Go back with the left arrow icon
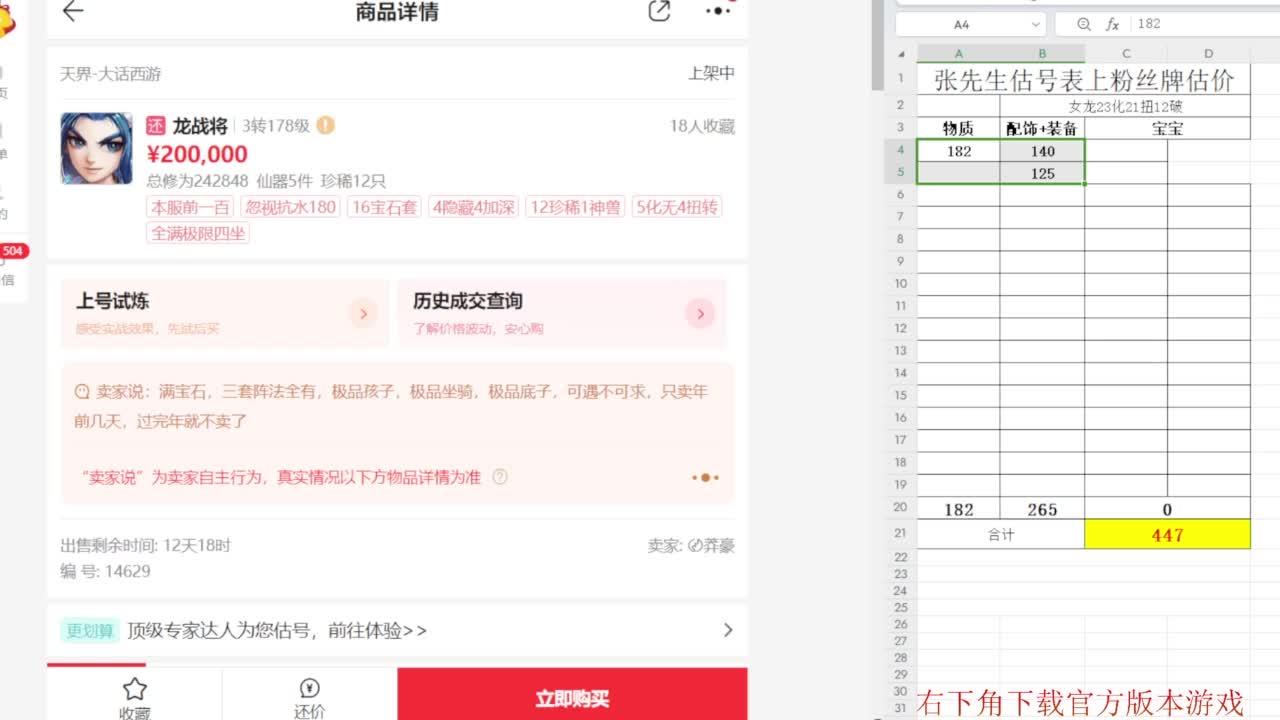1280x720 pixels. click(x=73, y=11)
